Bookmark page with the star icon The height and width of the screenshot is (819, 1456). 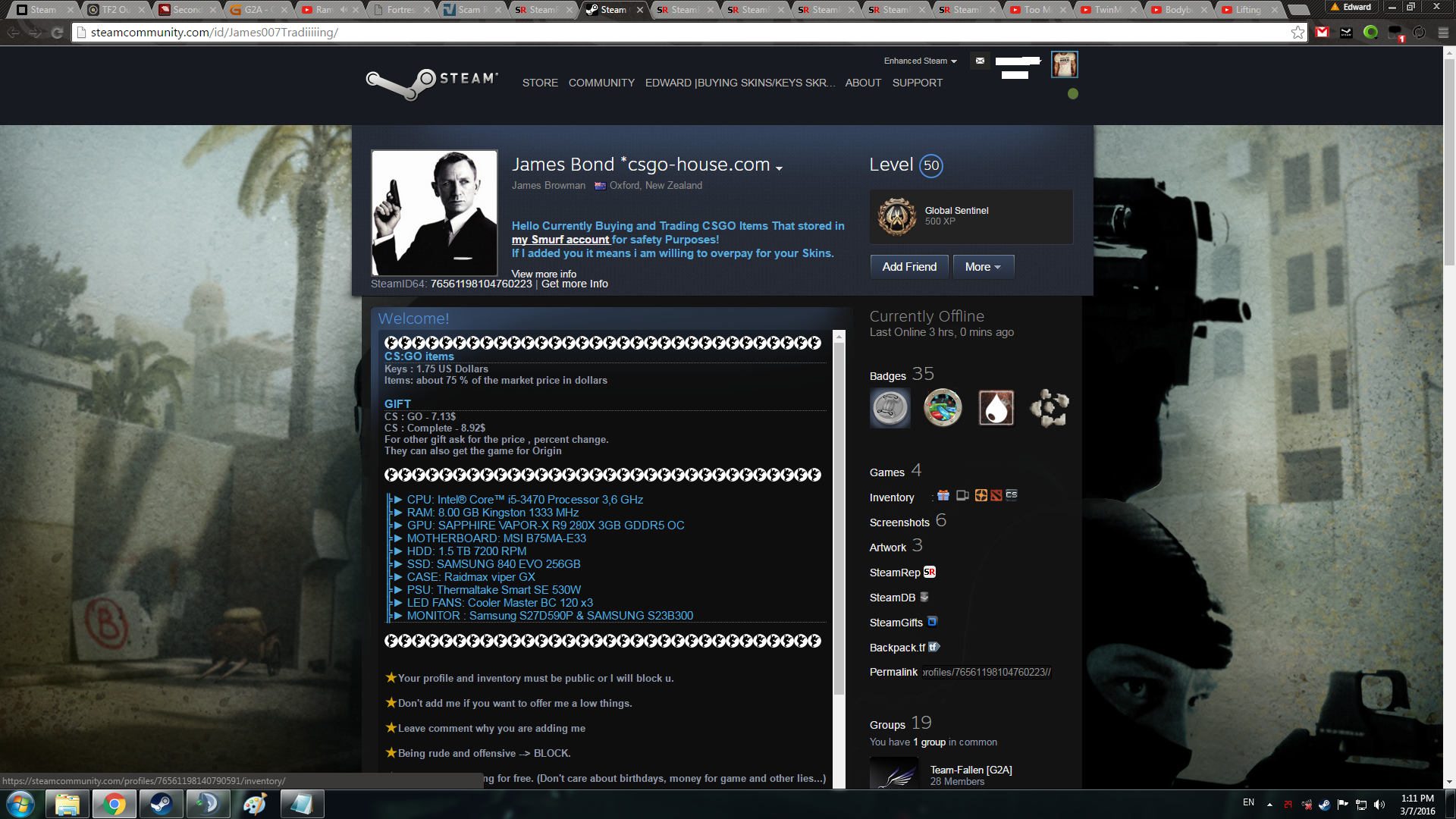(1298, 32)
